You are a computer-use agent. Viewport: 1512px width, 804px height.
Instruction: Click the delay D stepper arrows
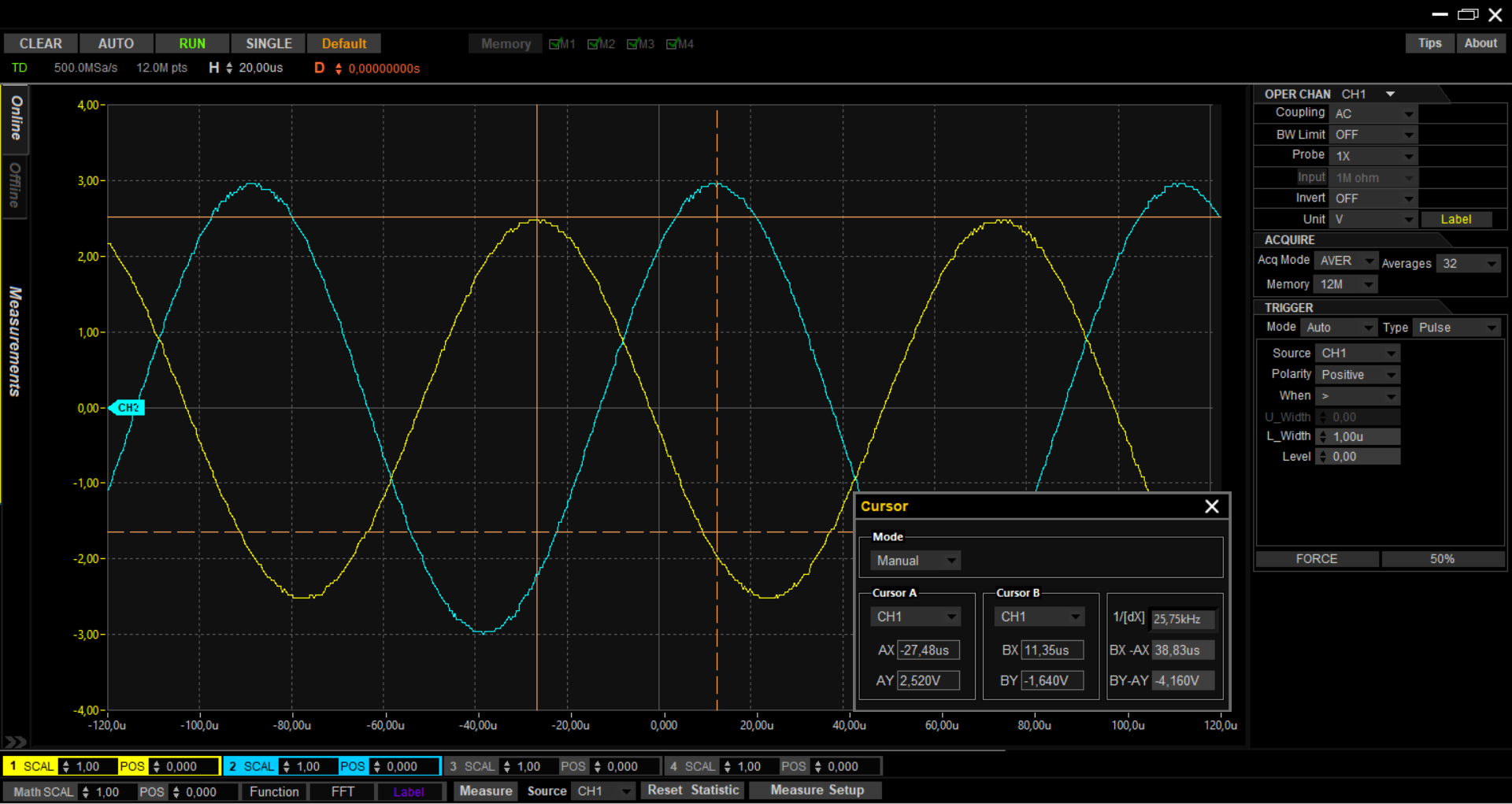tap(339, 69)
